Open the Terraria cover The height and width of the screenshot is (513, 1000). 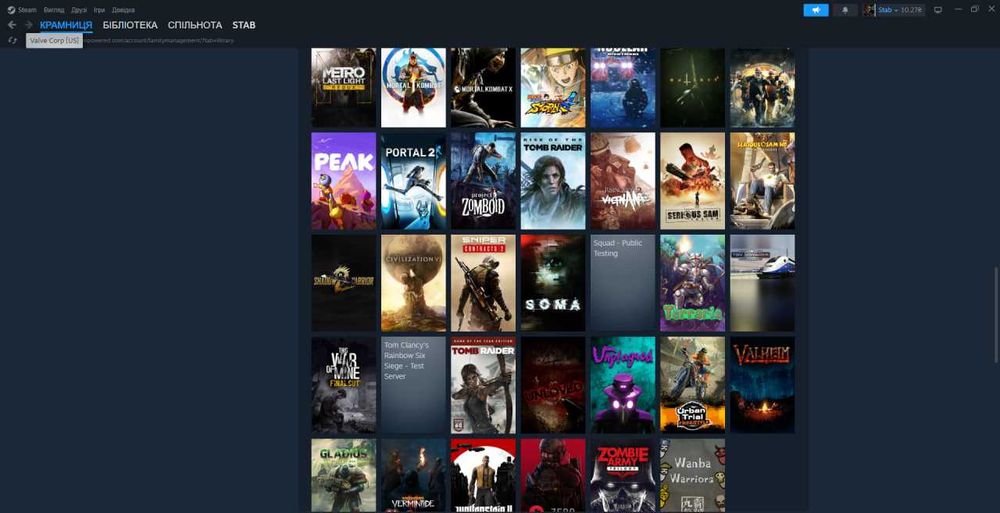693,283
